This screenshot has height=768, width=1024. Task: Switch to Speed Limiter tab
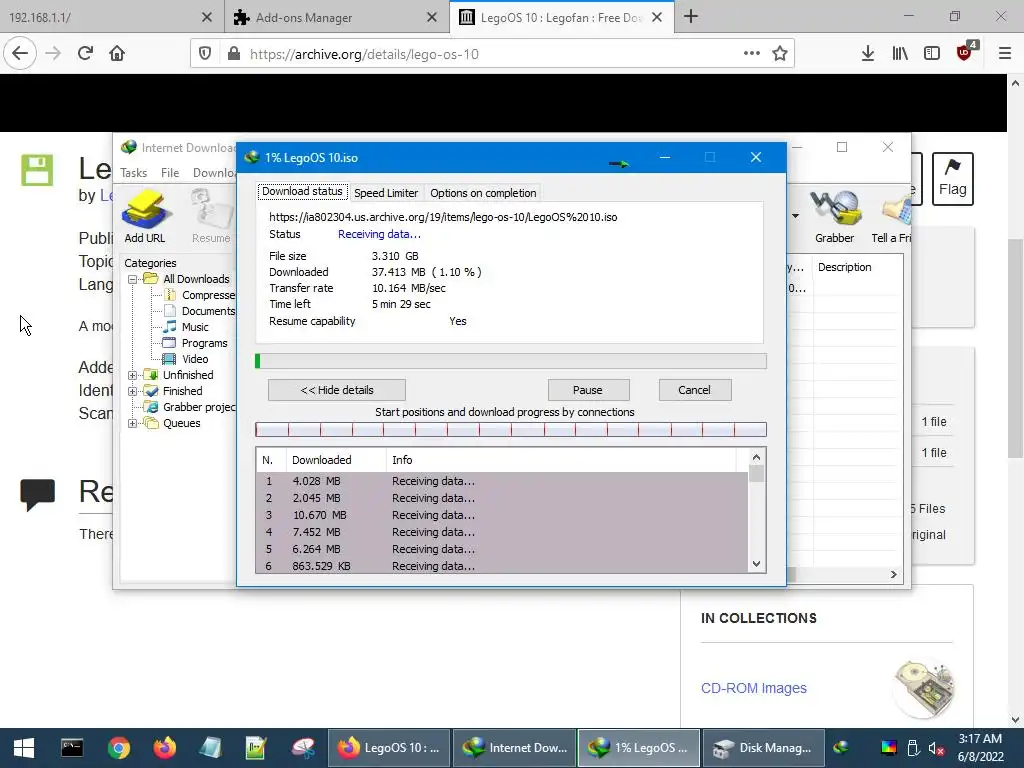385,193
